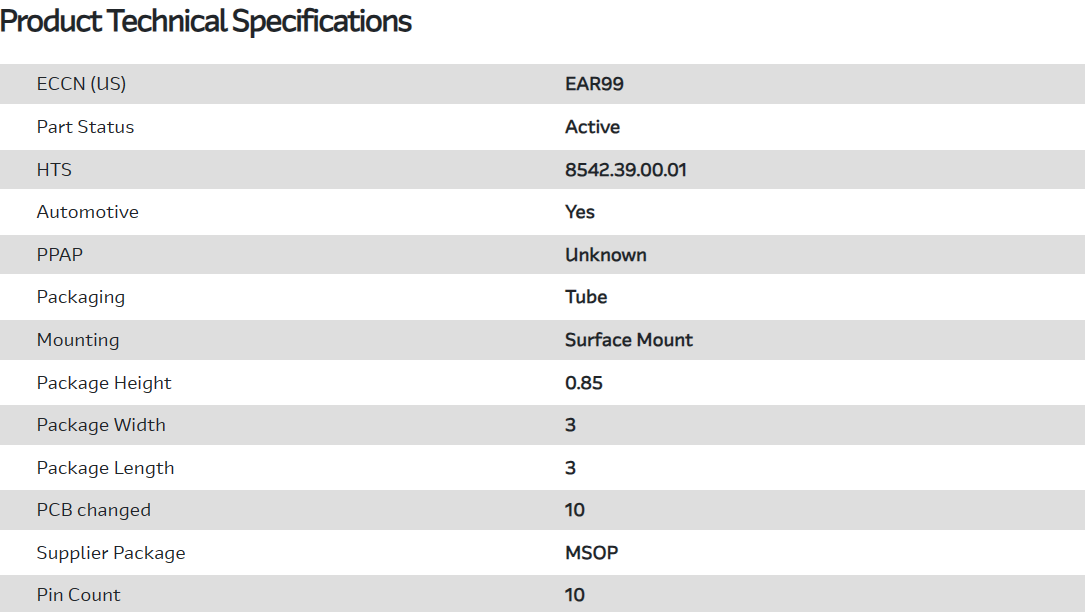Click the Package Width label
The width and height of the screenshot is (1085, 612).
click(101, 425)
